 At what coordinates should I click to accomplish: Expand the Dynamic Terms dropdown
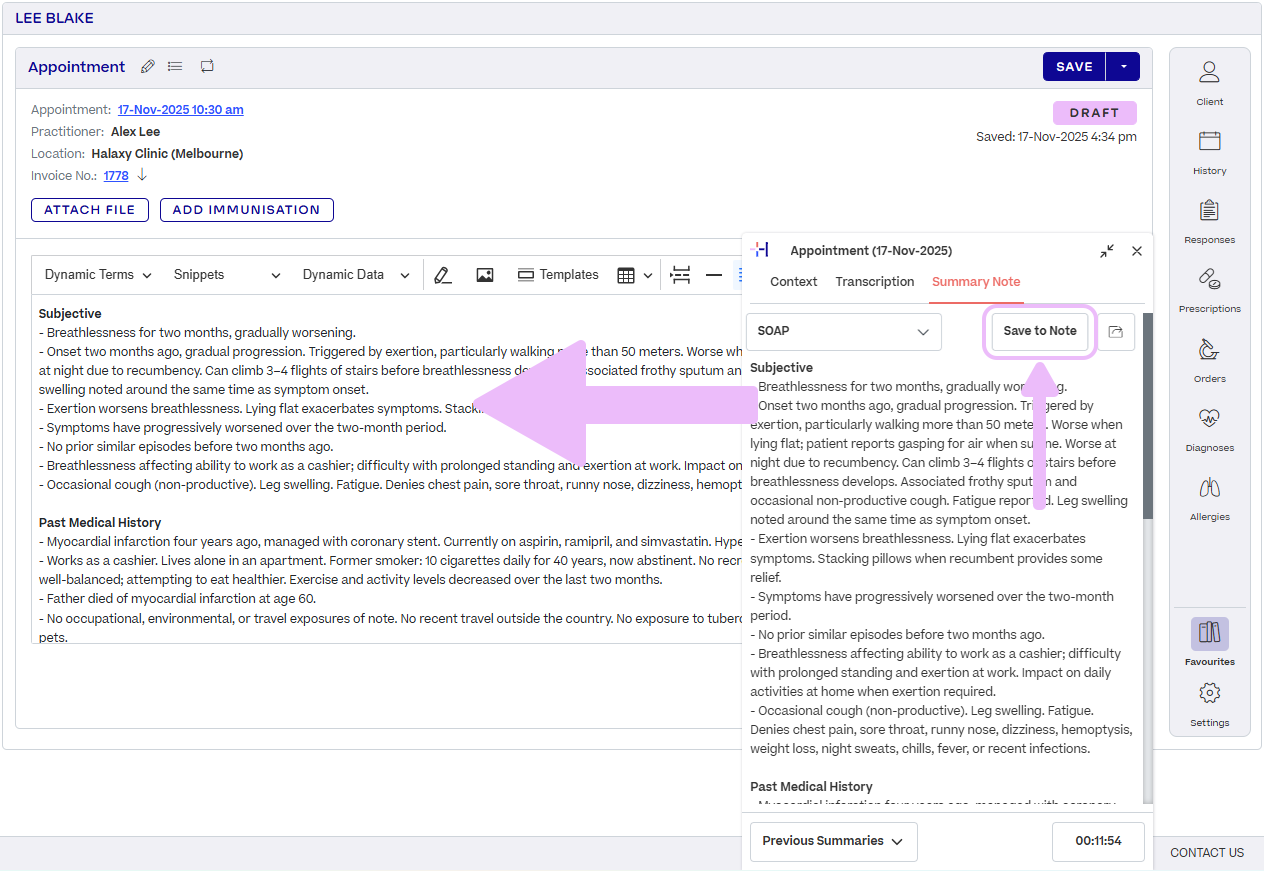98,275
